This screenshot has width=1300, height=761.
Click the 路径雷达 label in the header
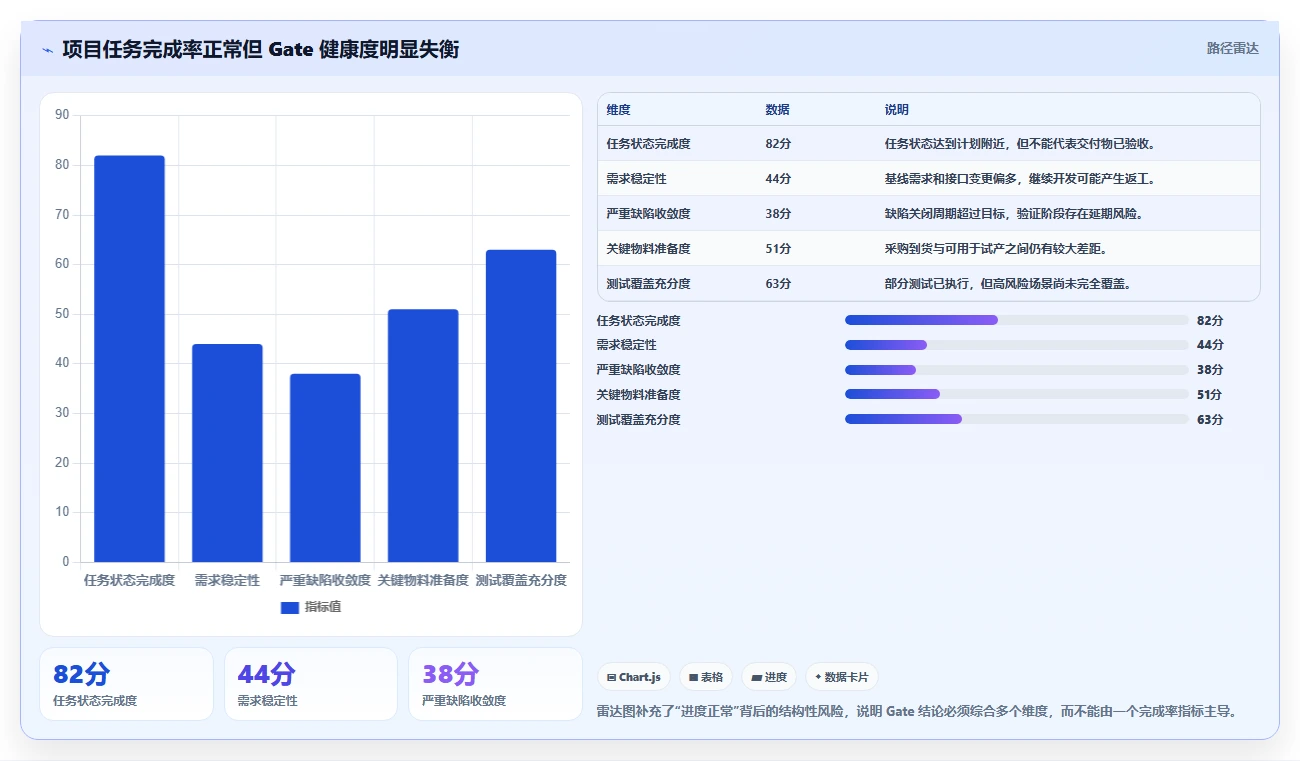coord(1232,48)
